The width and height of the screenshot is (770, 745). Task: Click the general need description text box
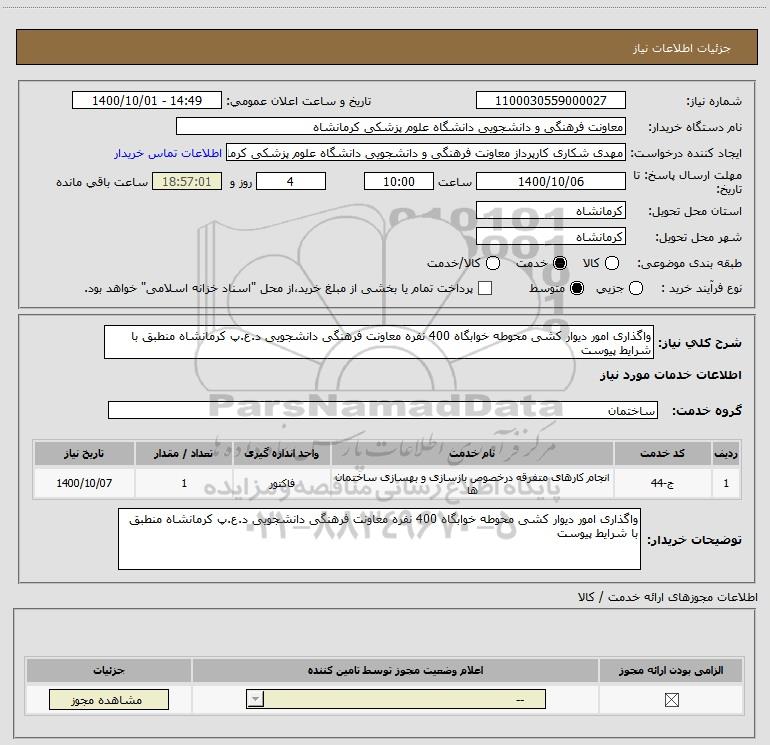pyautogui.click(x=379, y=342)
